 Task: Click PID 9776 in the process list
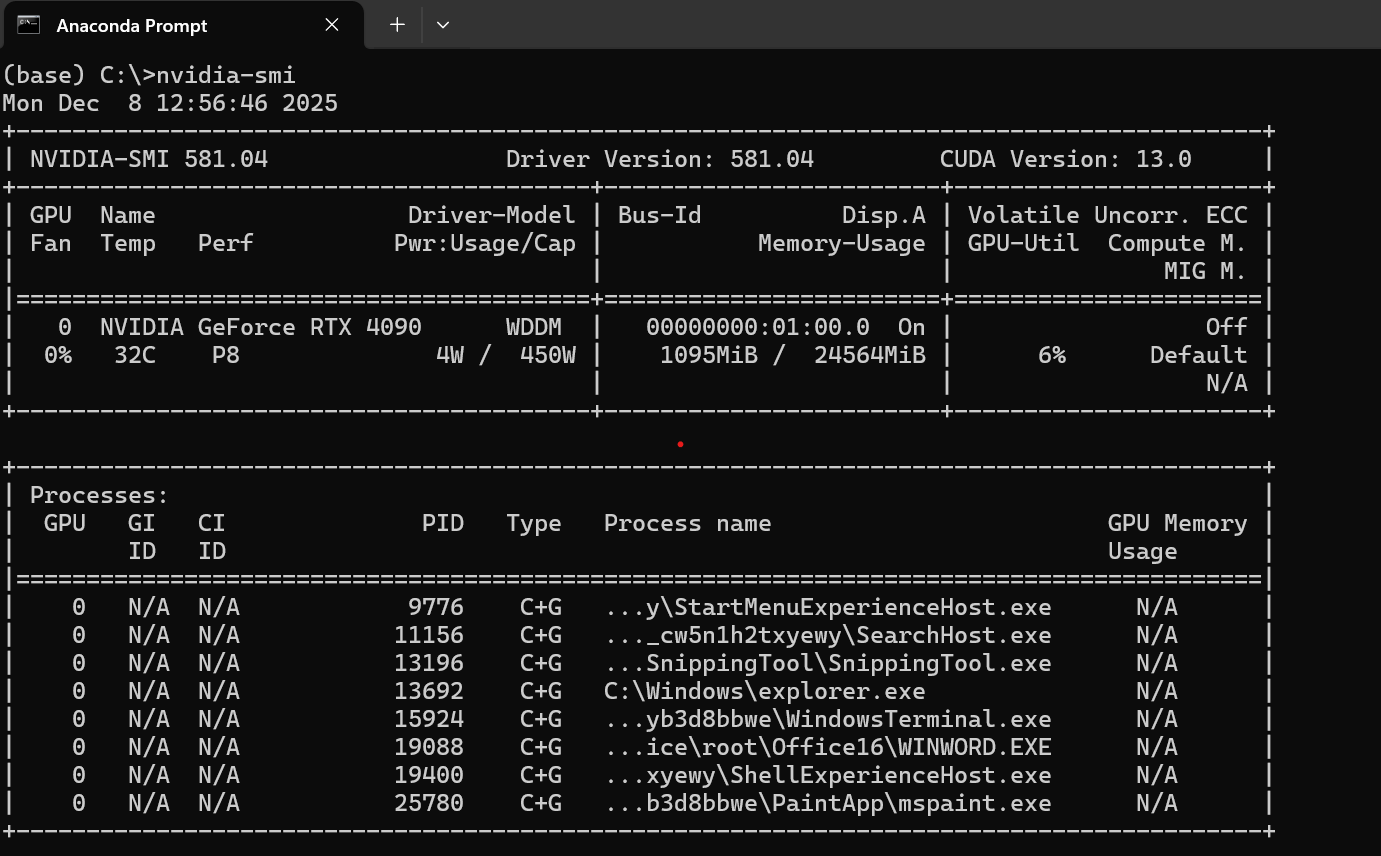(435, 607)
